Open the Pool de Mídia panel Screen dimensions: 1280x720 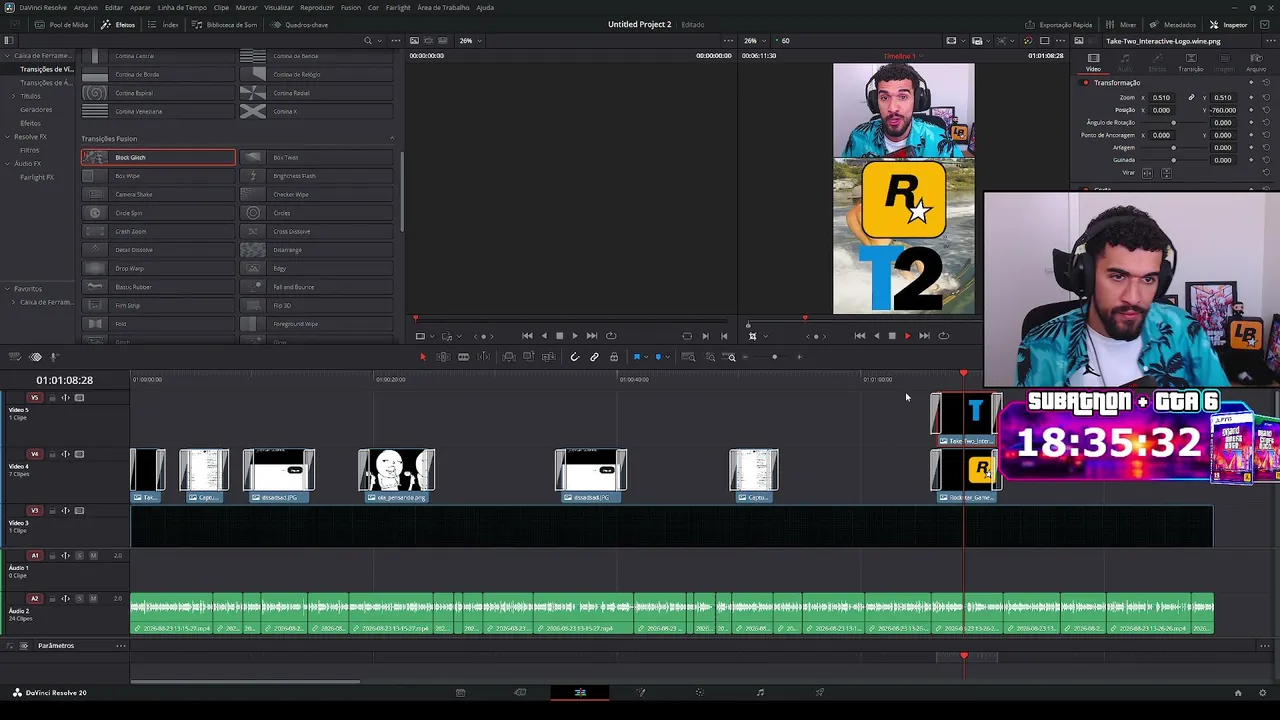[x=60, y=25]
